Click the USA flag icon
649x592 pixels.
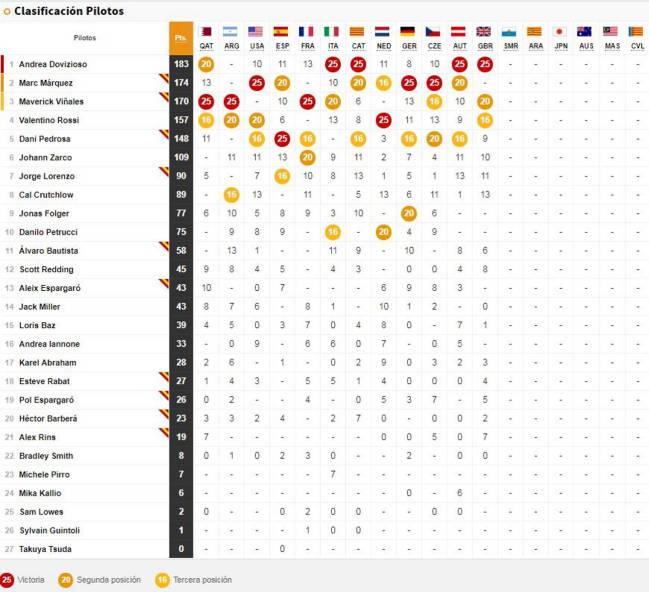click(x=256, y=32)
